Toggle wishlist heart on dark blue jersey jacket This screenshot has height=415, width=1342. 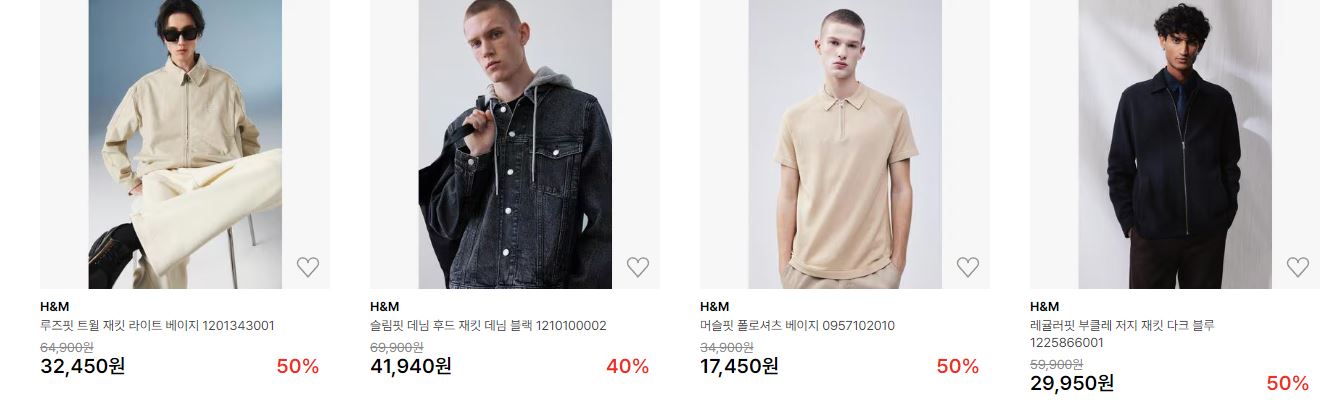coord(1298,267)
